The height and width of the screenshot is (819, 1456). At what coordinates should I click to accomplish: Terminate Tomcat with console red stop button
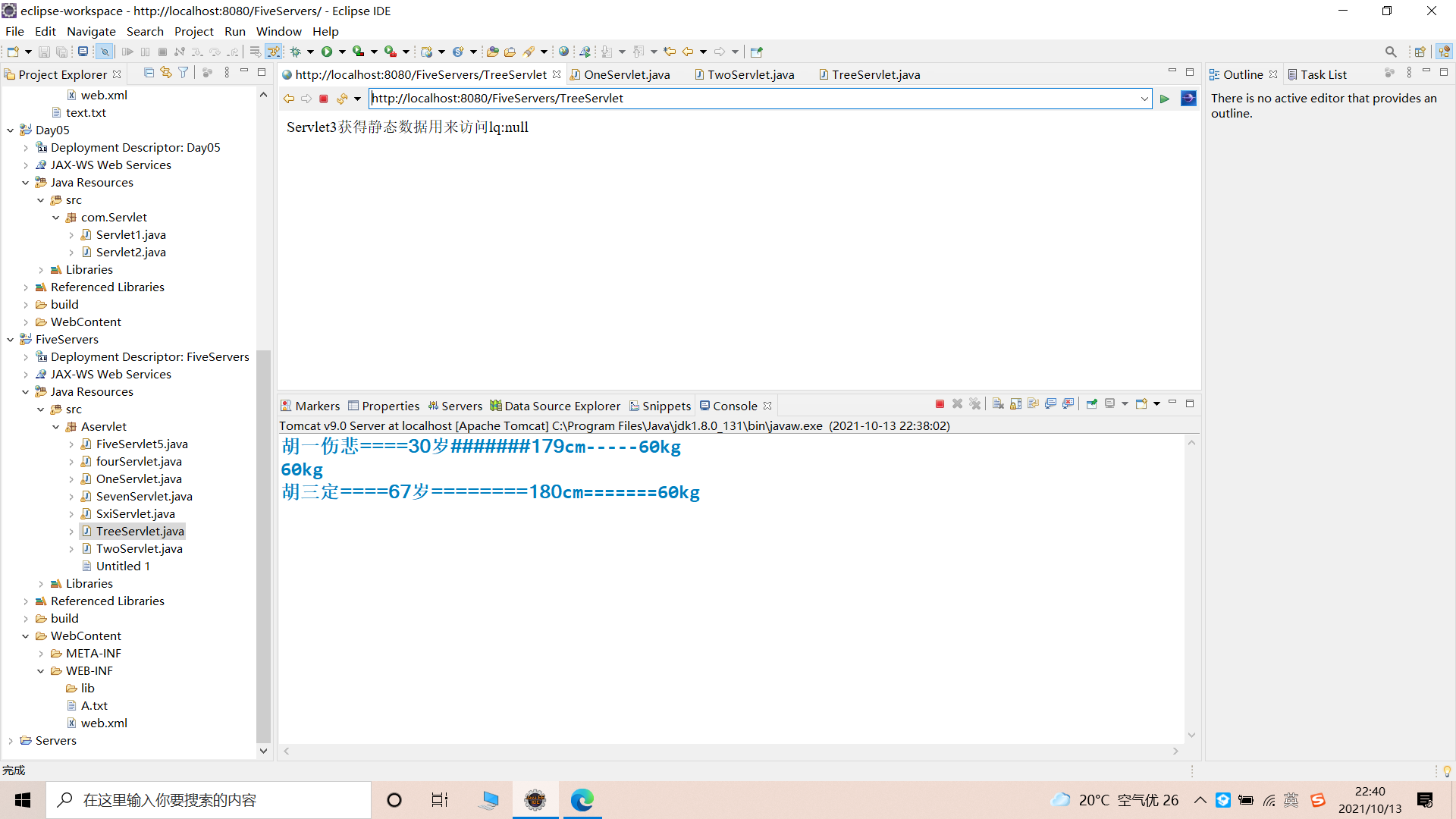click(x=940, y=404)
